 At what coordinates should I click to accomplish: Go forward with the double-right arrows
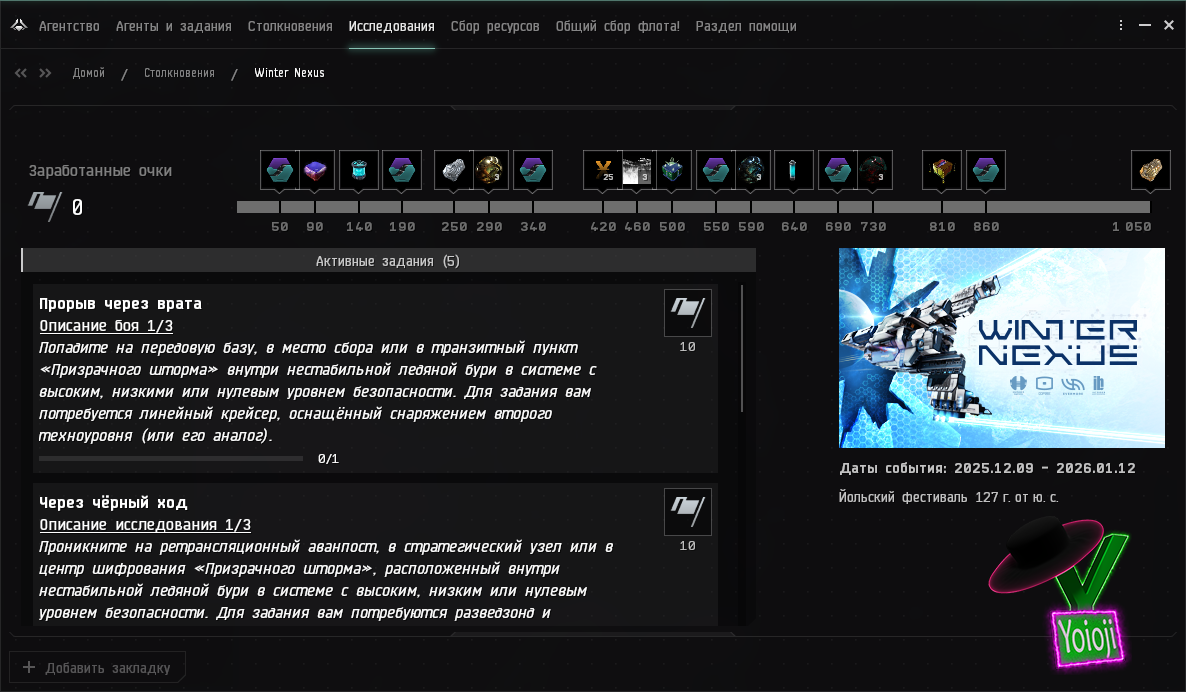tap(45, 73)
